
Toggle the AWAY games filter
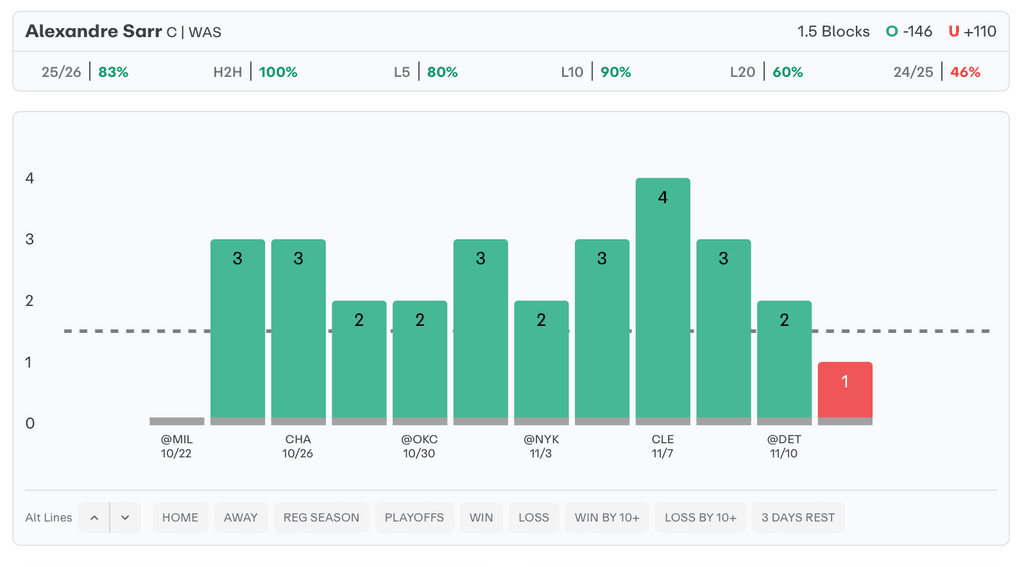tap(240, 517)
